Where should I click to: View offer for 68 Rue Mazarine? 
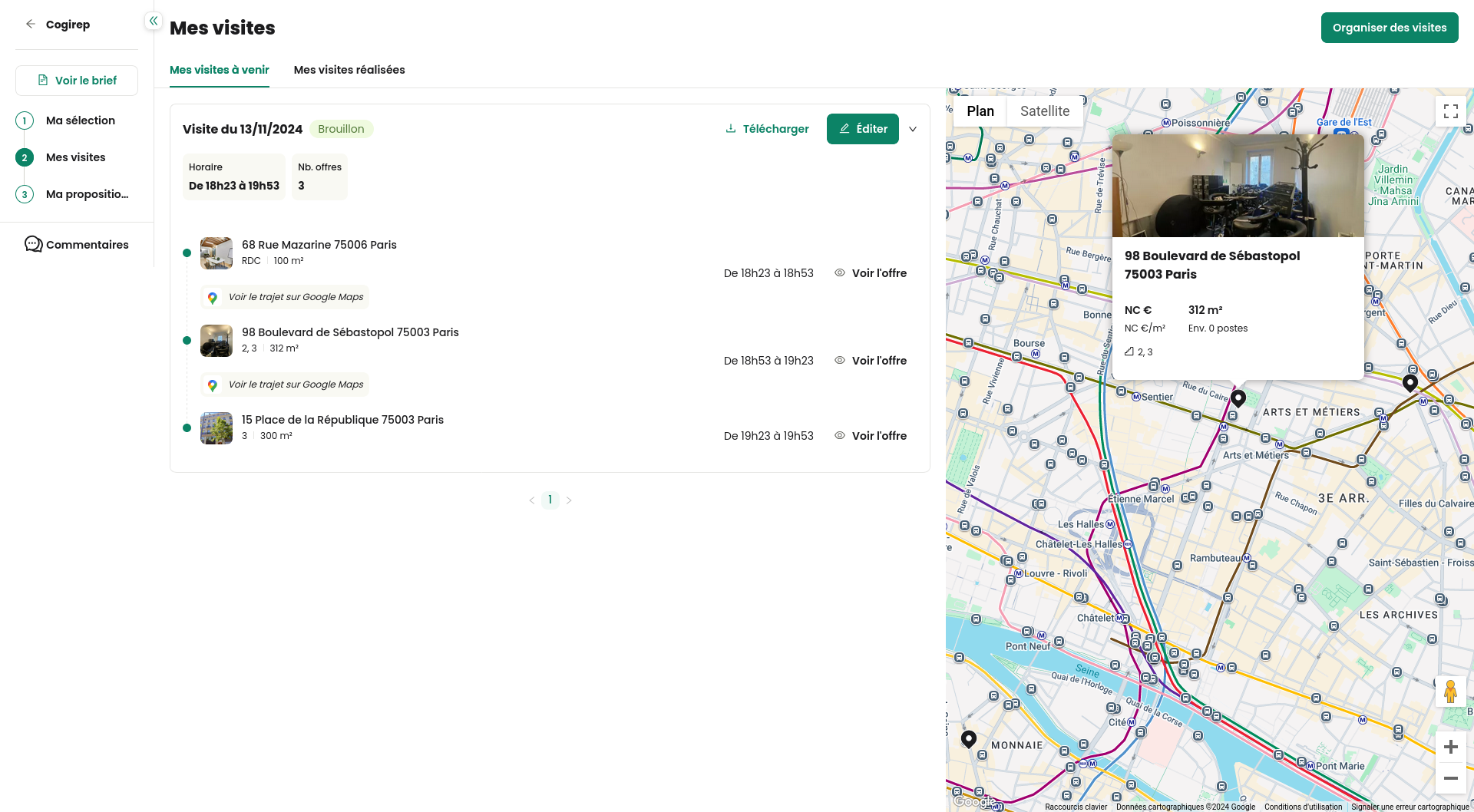pyautogui.click(x=871, y=273)
